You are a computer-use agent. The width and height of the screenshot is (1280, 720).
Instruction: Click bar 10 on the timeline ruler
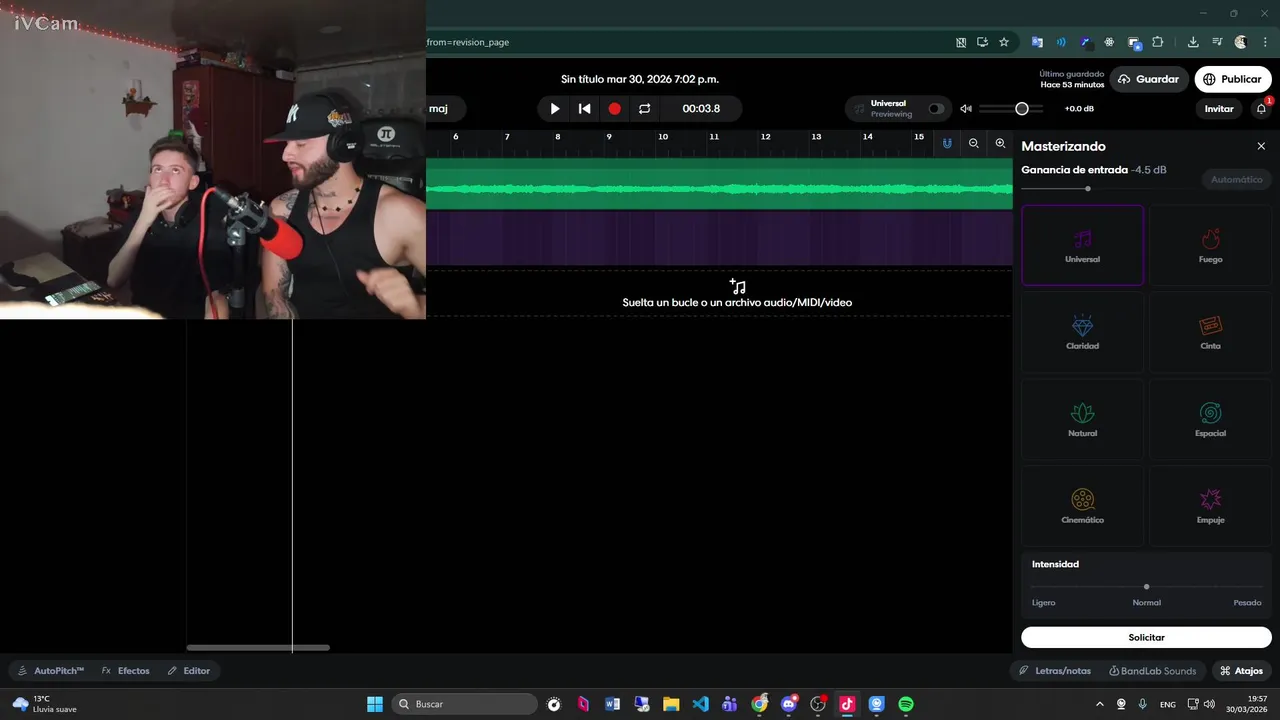[x=662, y=137]
